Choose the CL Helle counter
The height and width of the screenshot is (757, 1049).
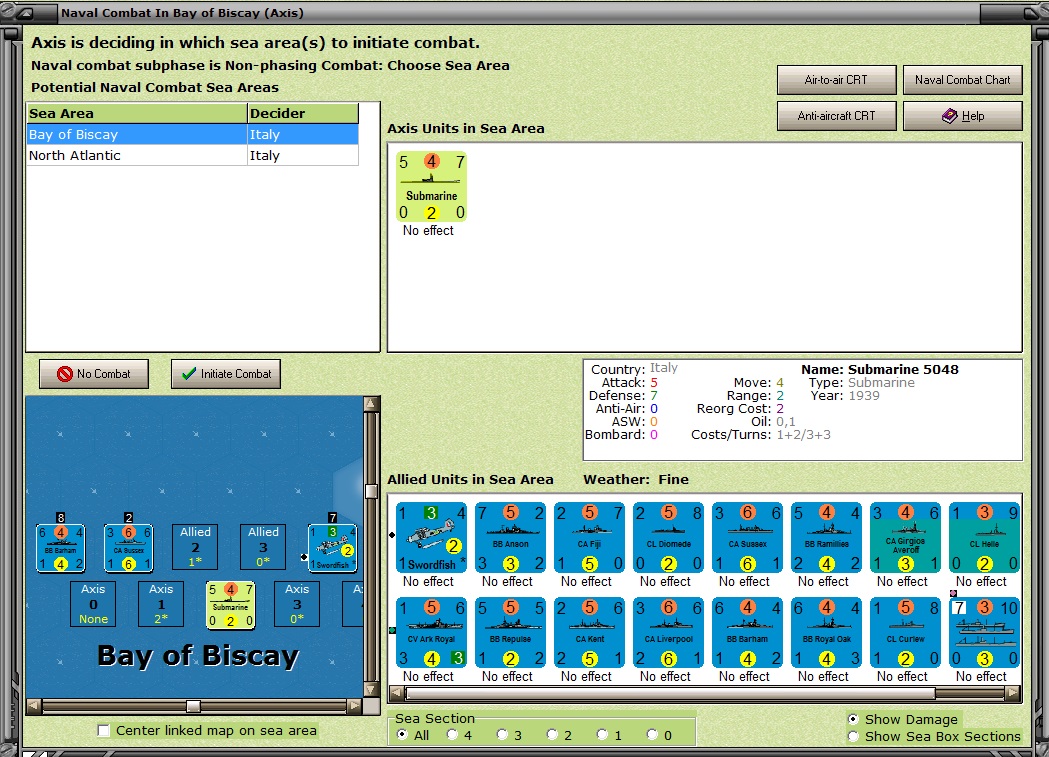(x=984, y=538)
